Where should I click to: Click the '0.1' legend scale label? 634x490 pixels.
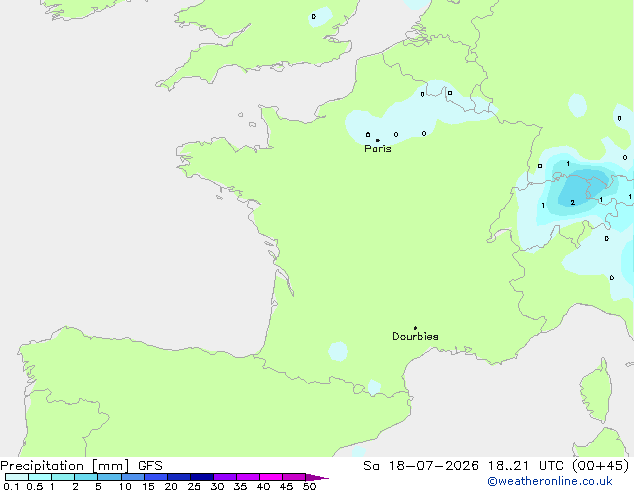[11, 486]
